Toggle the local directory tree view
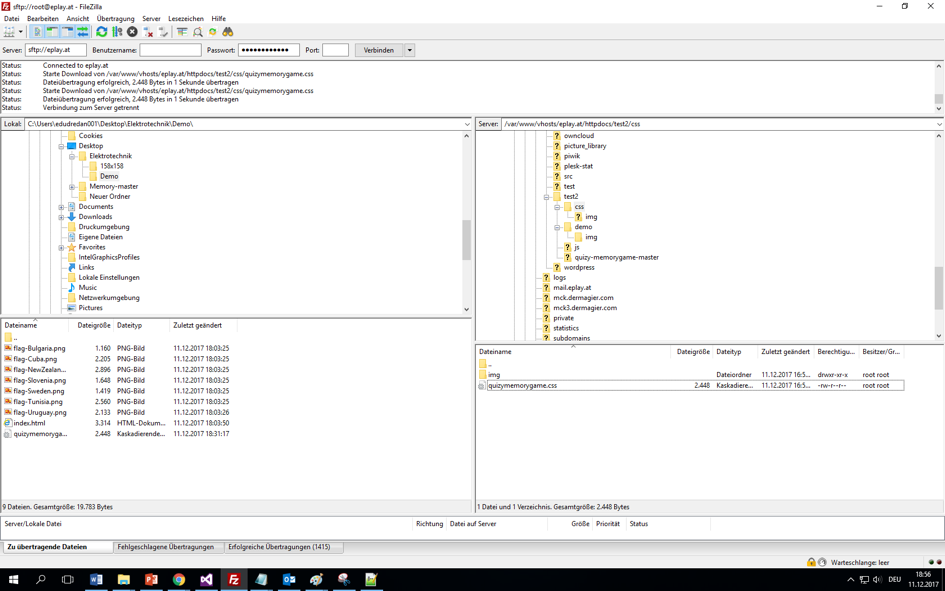Viewport: 945px width, 591px height. (52, 32)
